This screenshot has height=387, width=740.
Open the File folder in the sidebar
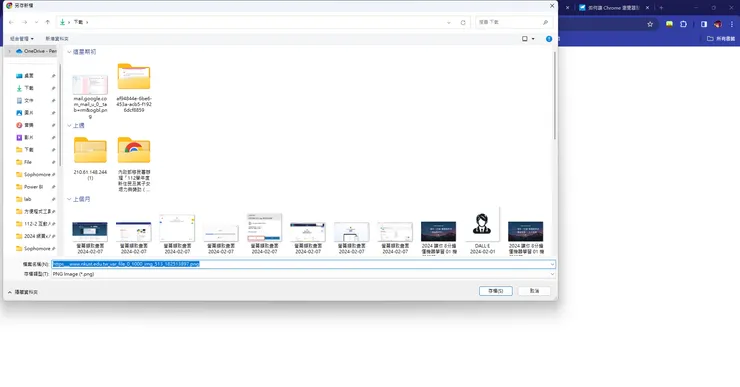click(x=27, y=162)
